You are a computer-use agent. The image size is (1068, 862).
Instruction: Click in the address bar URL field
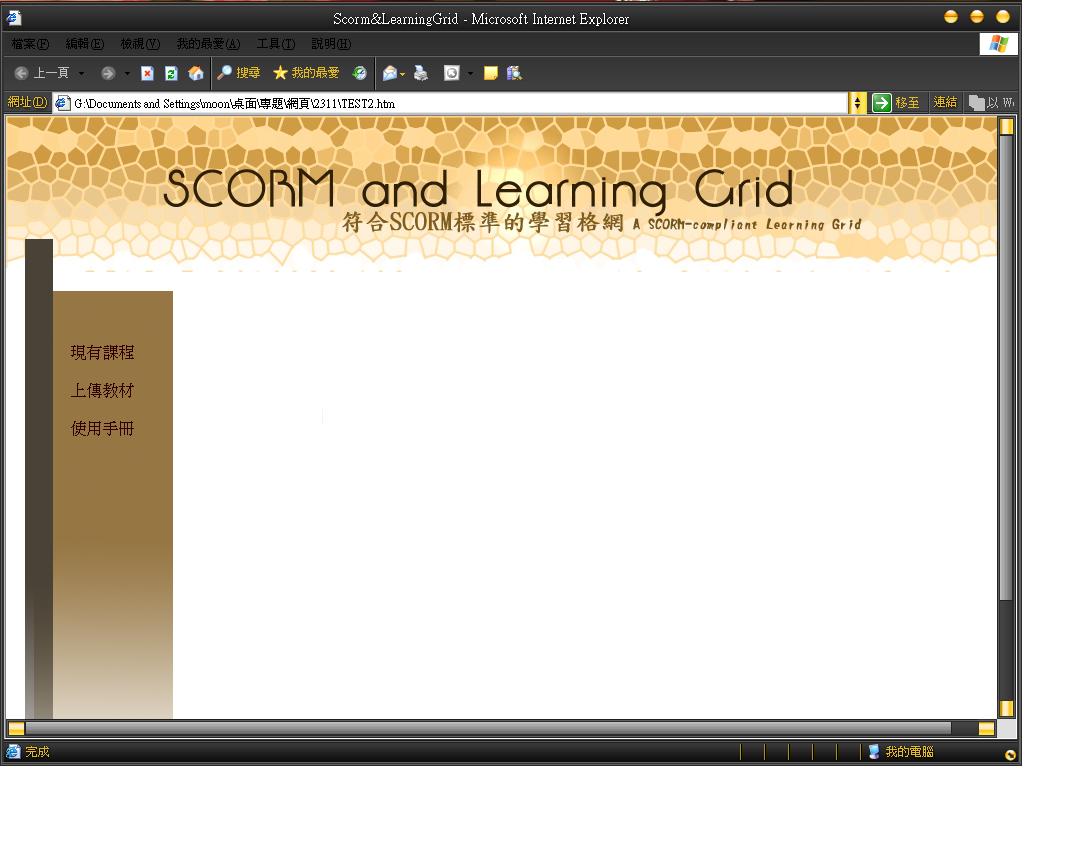(x=450, y=103)
